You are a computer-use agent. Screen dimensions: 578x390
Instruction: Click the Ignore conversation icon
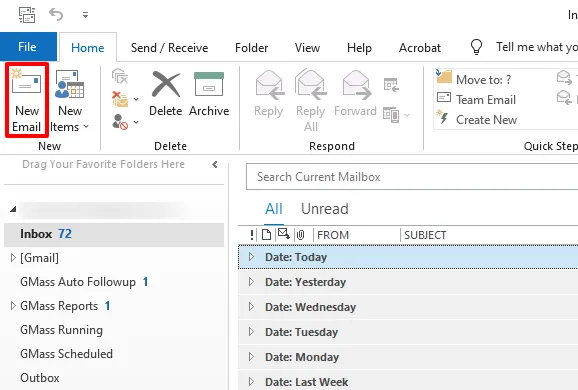click(120, 76)
